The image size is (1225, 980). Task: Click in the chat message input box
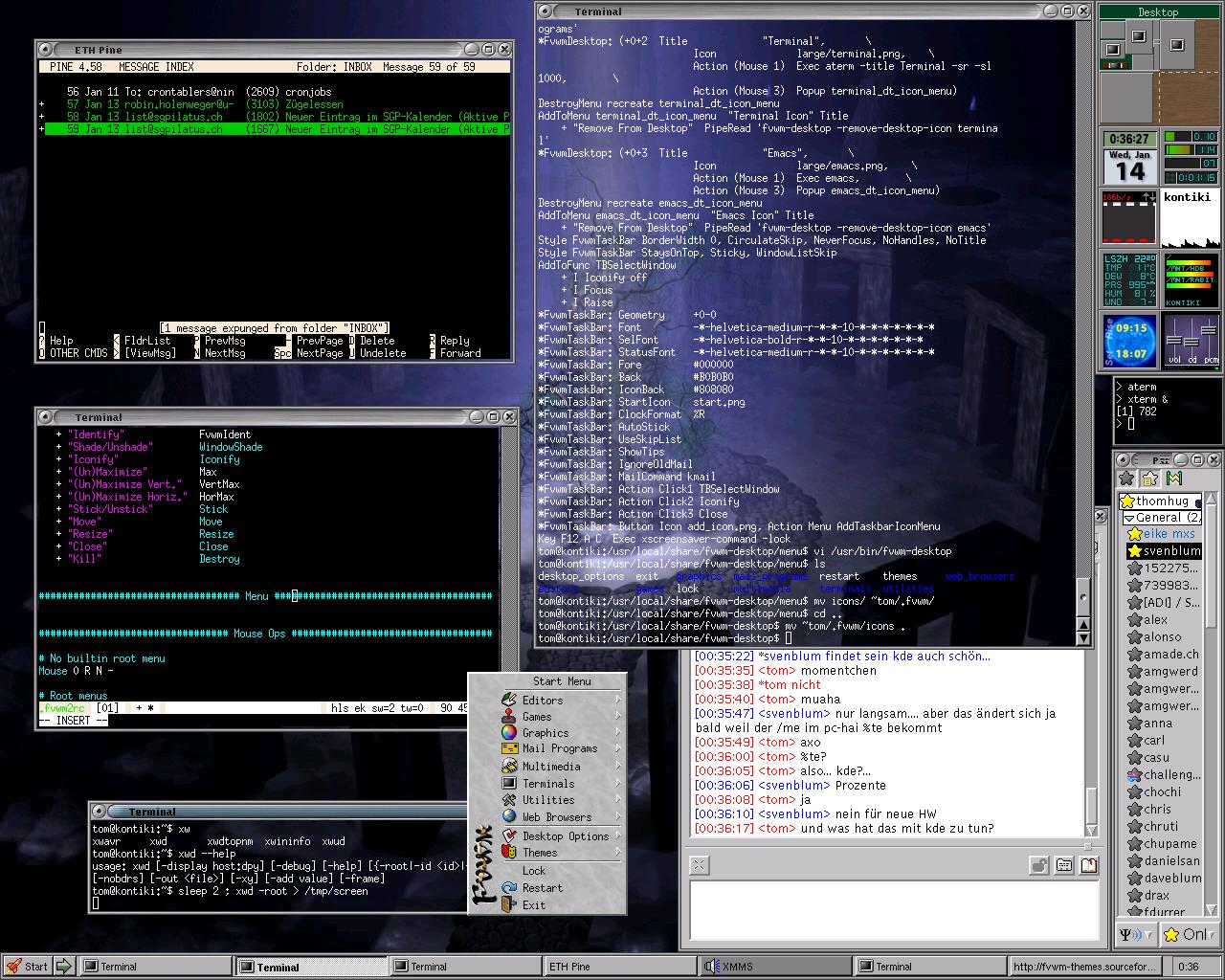[x=893, y=909]
